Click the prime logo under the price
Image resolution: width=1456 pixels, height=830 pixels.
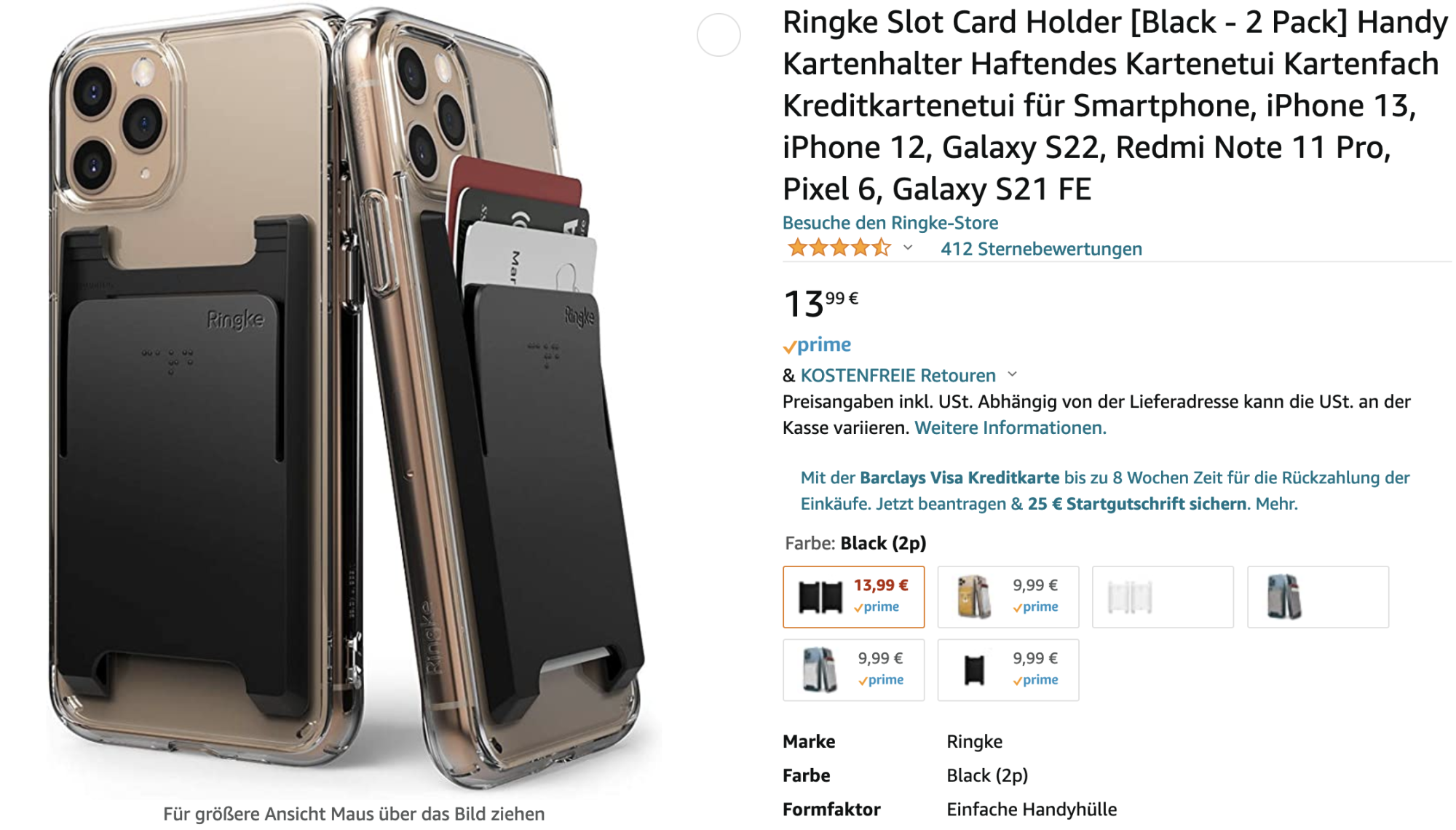817,344
